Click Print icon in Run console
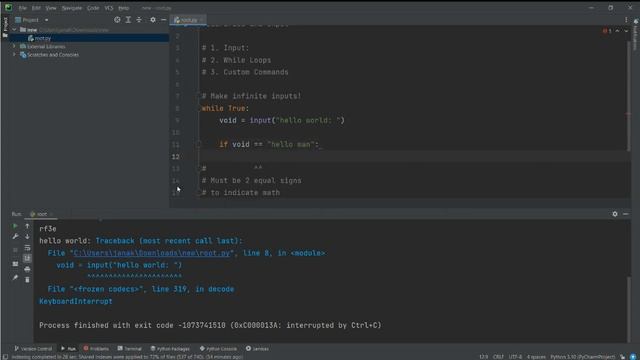The height and width of the screenshot is (360, 640). (x=27, y=269)
